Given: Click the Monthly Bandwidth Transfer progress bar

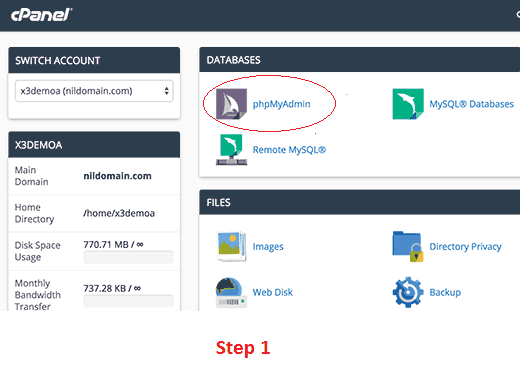Looking at the screenshot, I should 128,301.
